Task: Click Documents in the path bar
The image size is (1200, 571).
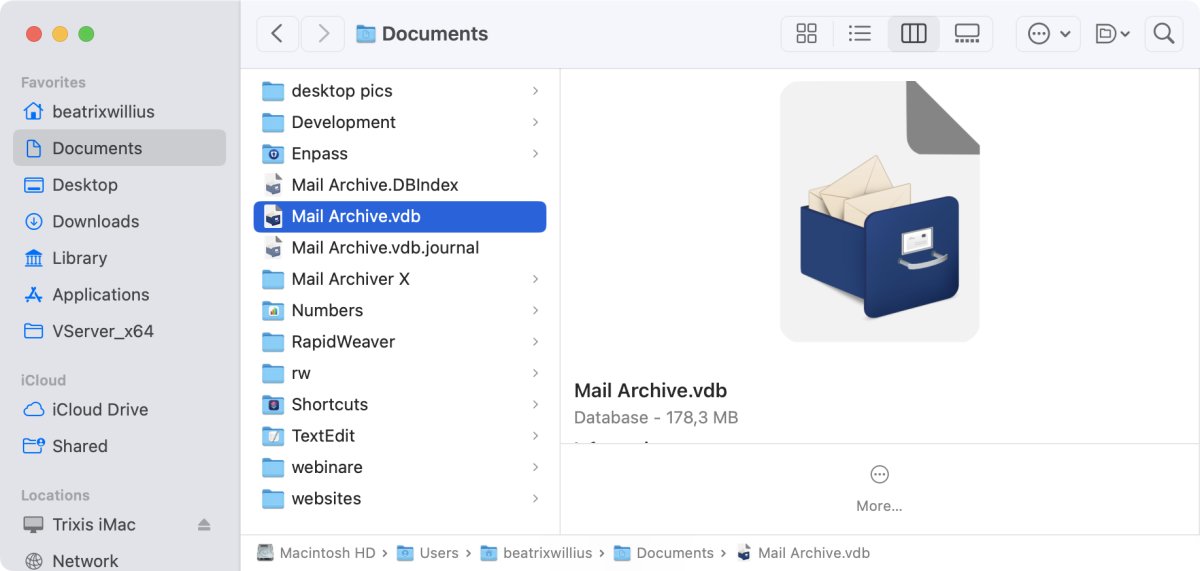Action: [664, 553]
